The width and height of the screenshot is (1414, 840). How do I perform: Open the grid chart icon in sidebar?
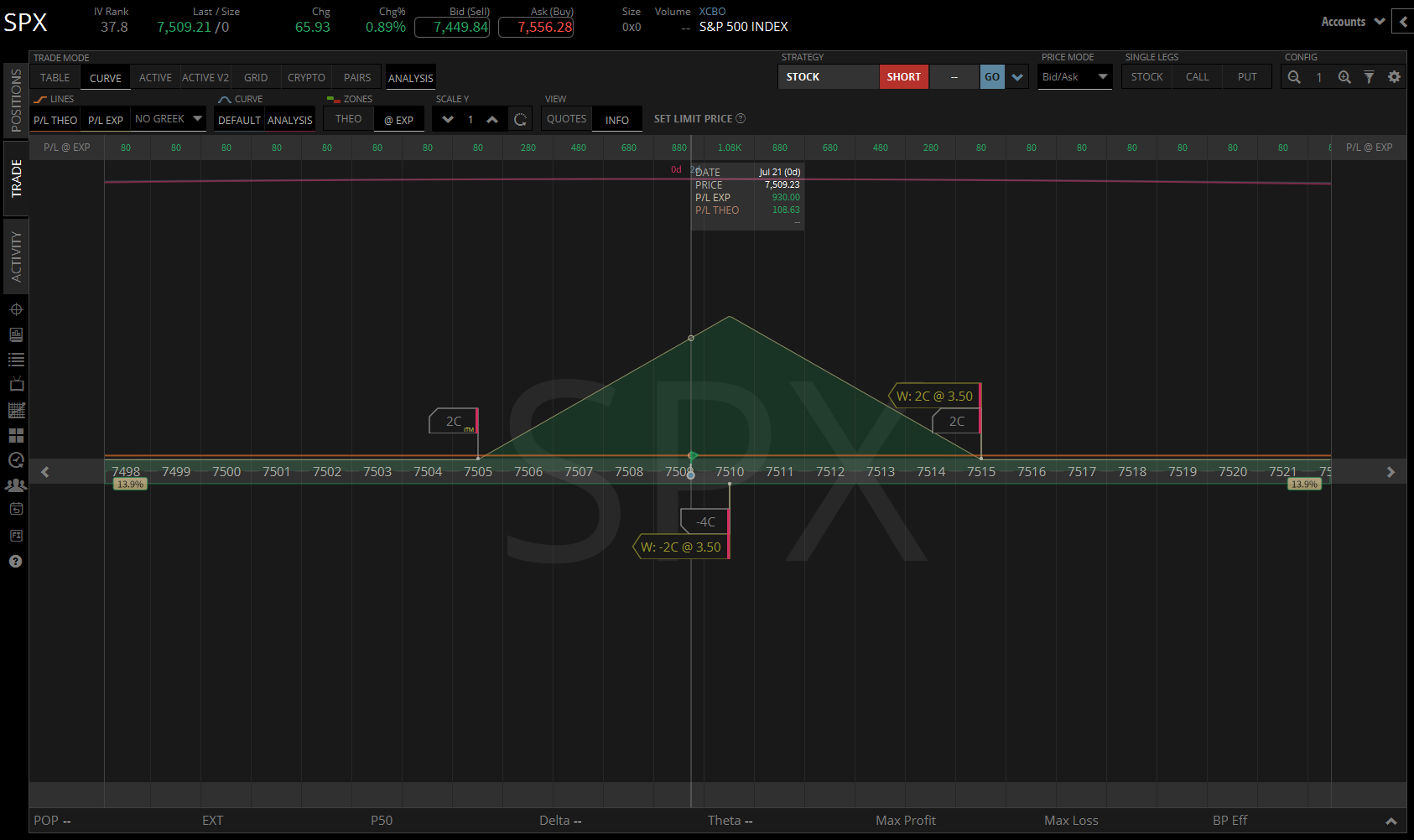click(x=16, y=410)
